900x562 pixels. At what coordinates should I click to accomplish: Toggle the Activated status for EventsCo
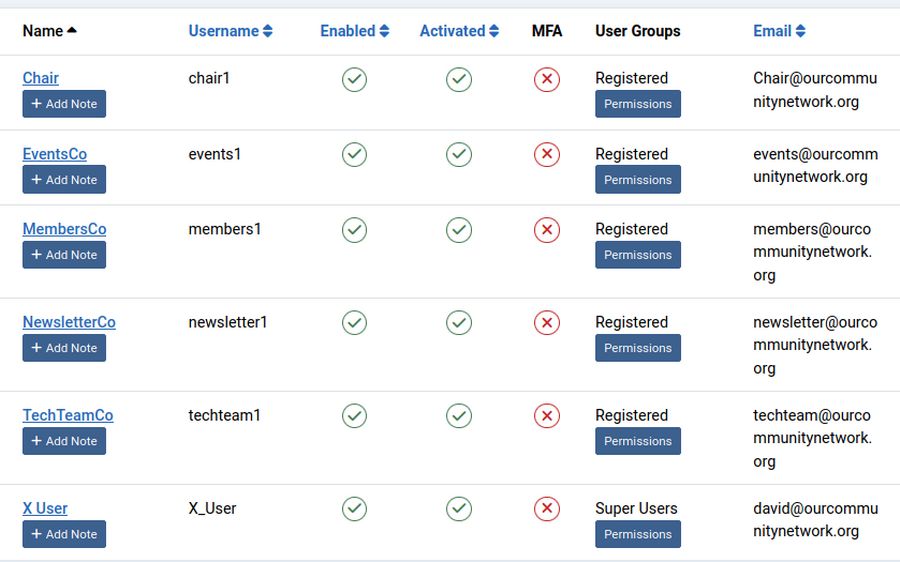459,154
